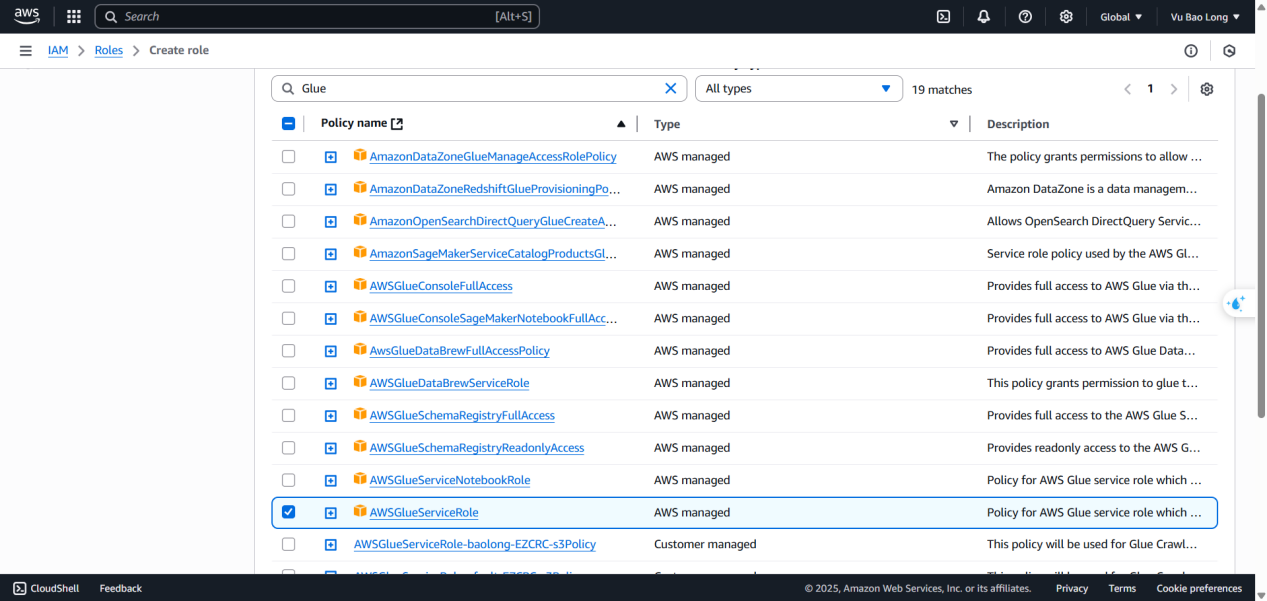
Task: Open the Amazon Q assistant icon
Action: point(1238,303)
